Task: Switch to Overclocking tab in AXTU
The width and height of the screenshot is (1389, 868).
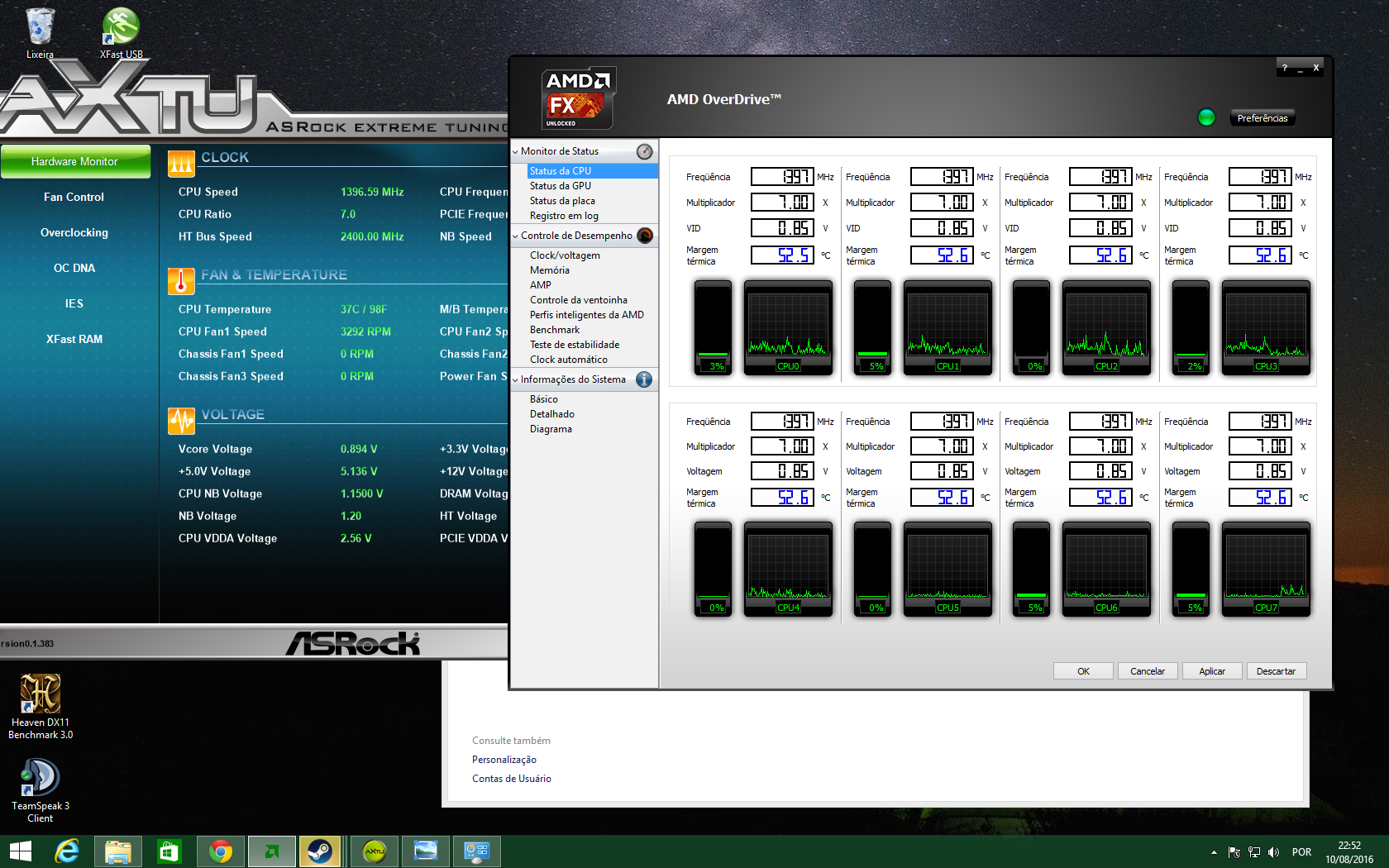Action: tap(74, 232)
